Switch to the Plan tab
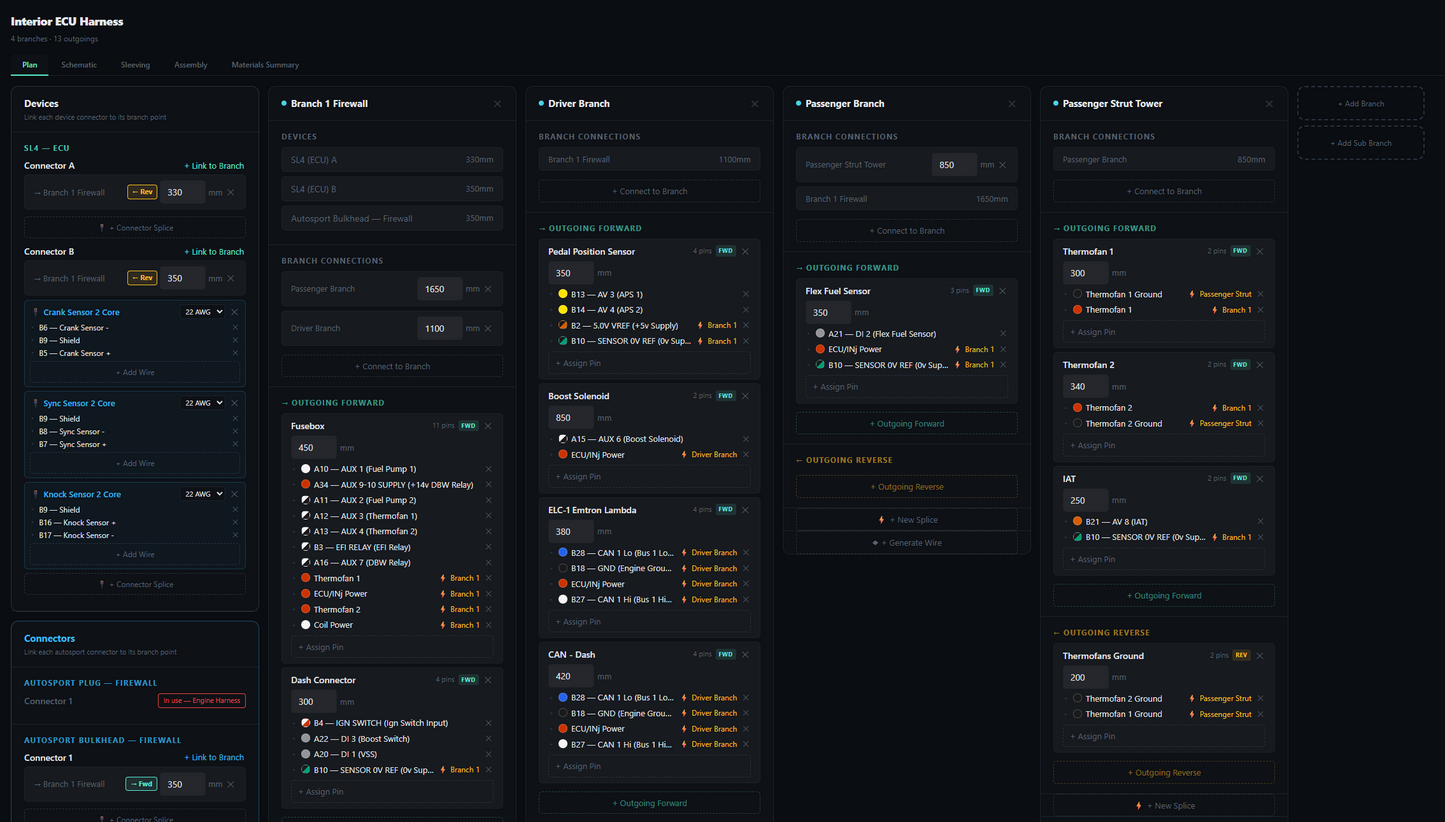 30,65
